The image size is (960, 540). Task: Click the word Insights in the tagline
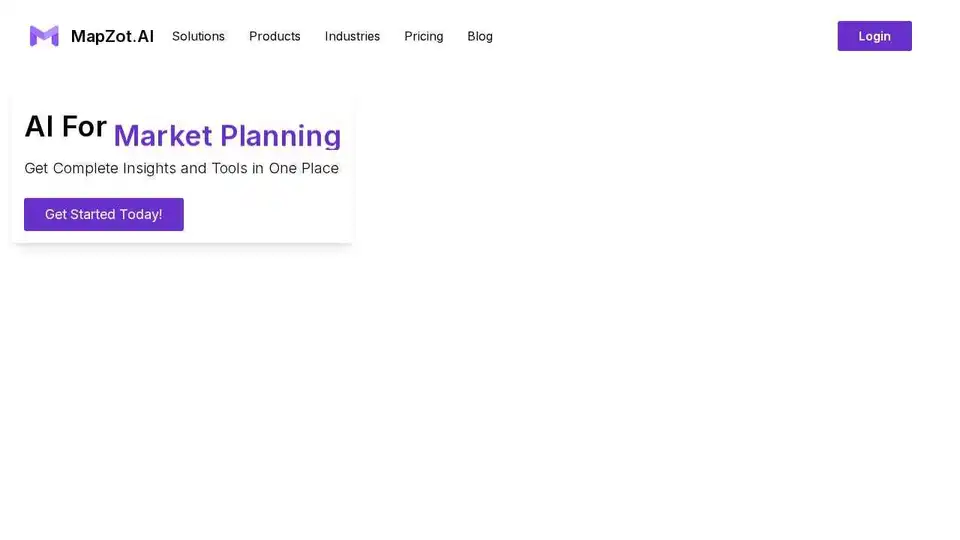pyautogui.click(x=150, y=168)
